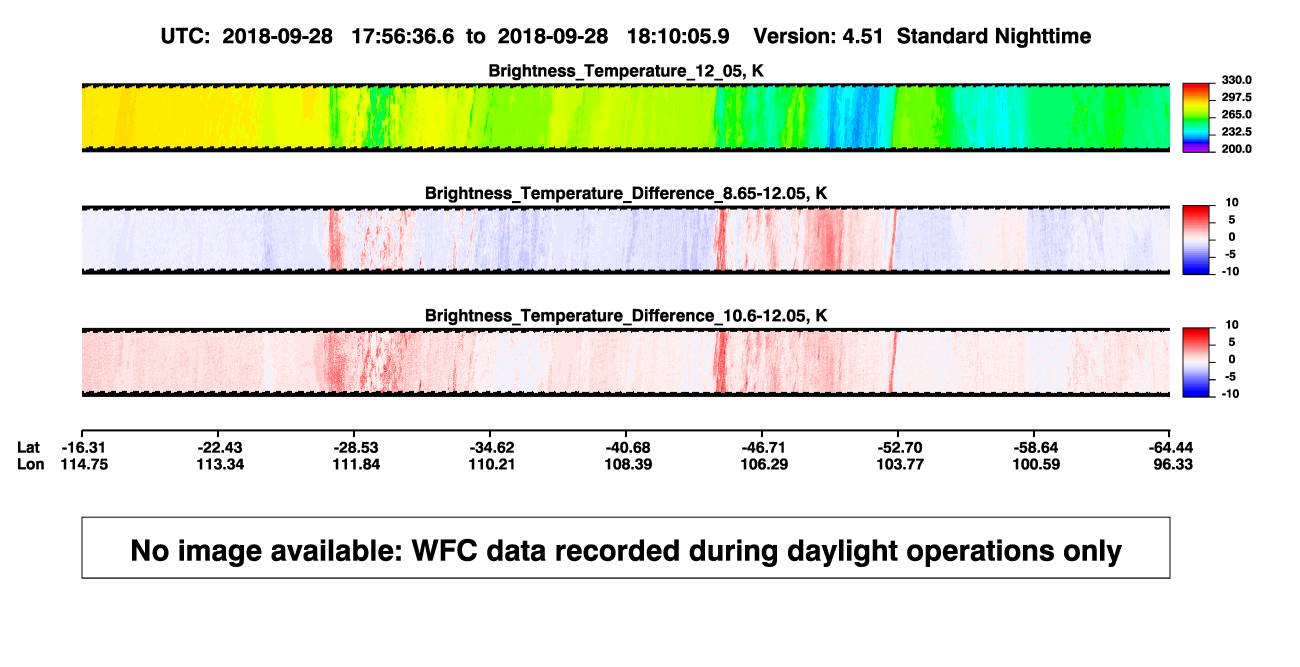
Task: Click the 297.5 color scale label
Action: click(x=1237, y=97)
